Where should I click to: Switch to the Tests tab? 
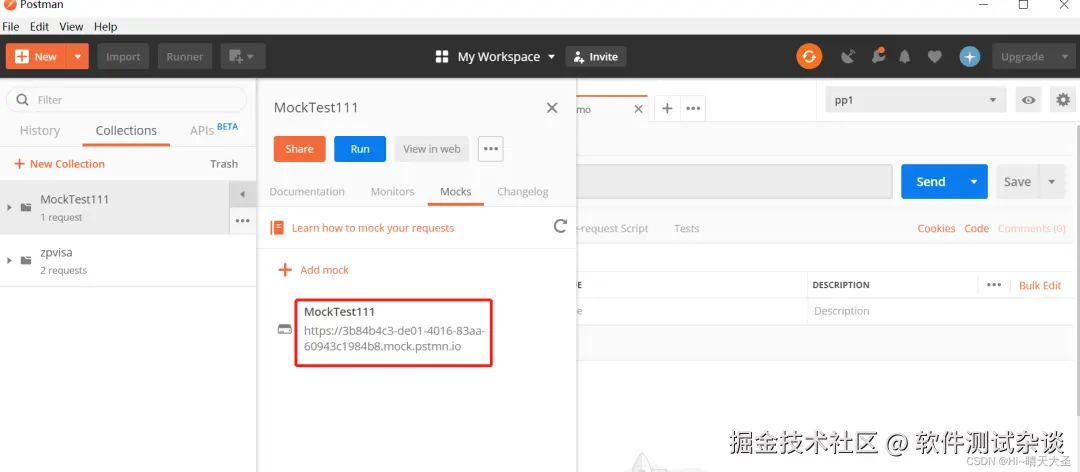(x=687, y=228)
